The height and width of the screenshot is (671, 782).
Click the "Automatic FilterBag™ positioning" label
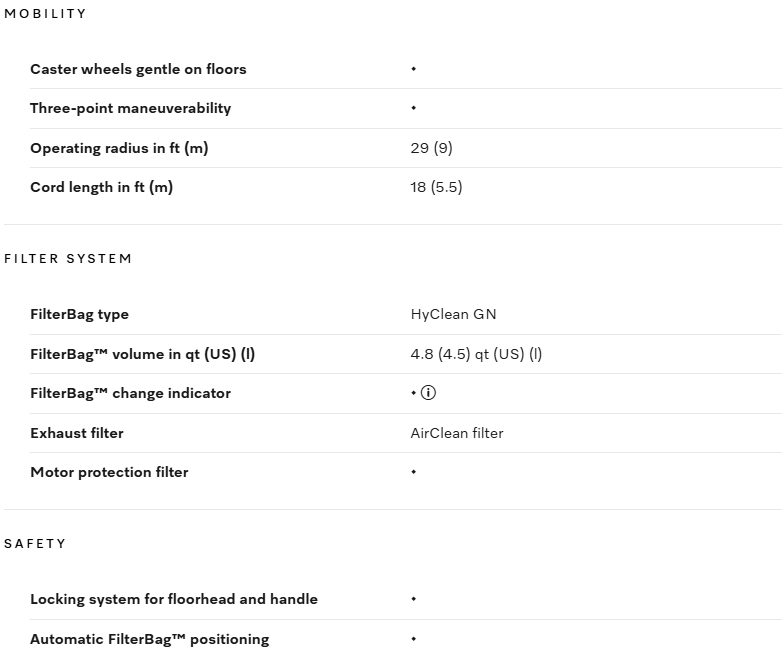149,639
